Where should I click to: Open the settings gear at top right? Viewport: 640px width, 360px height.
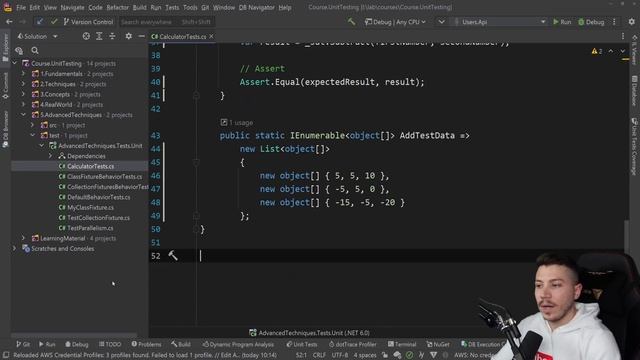click(x=631, y=22)
